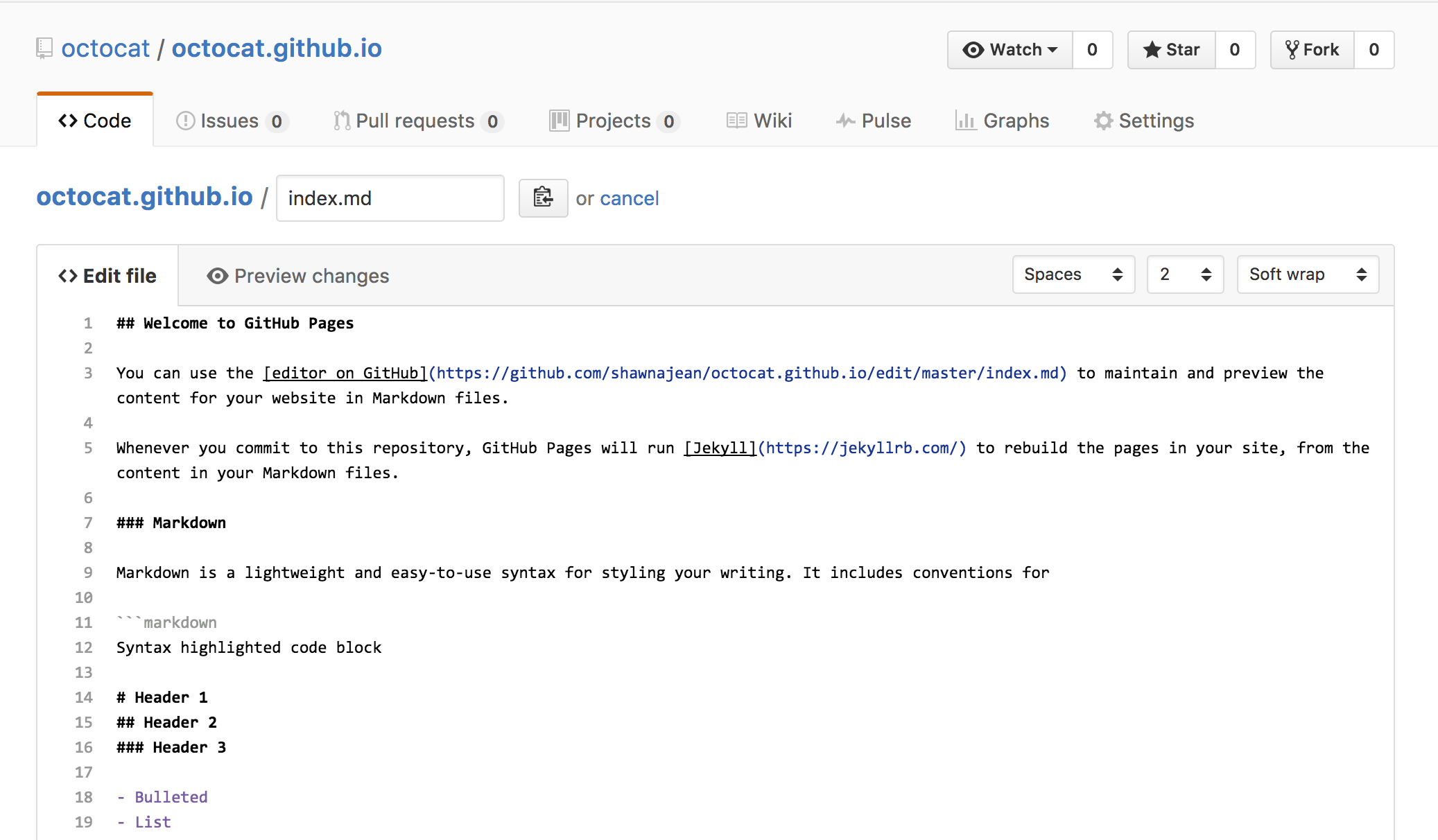Click the Star count 0

1235,50
